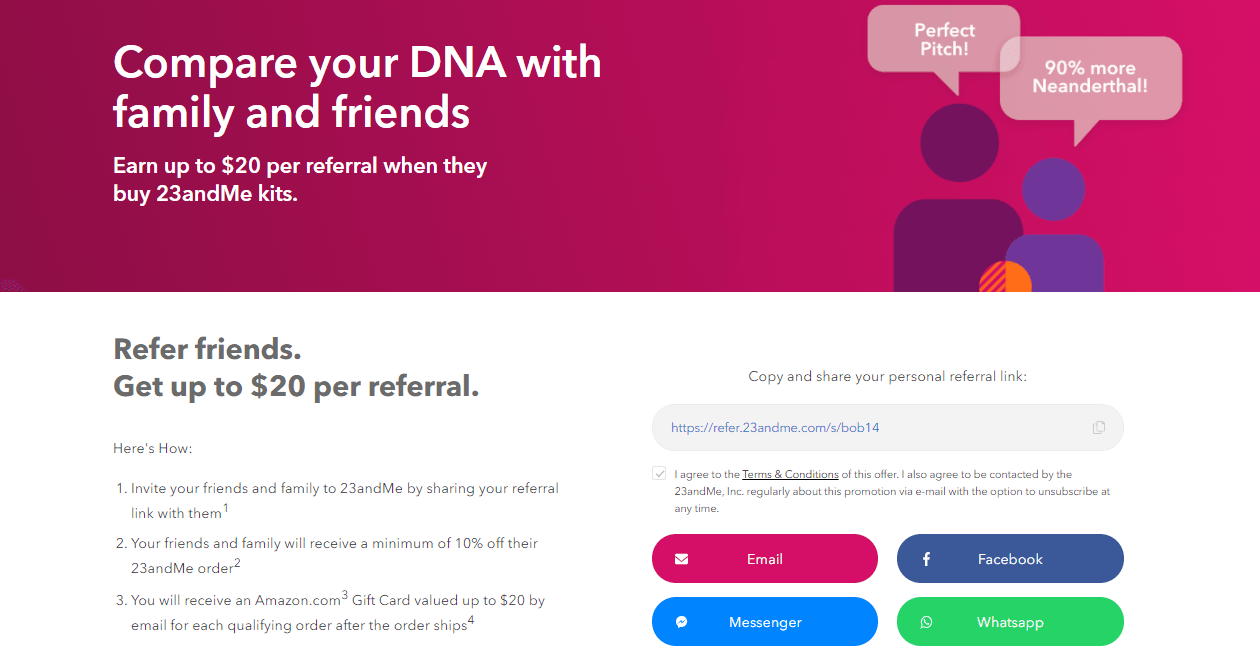This screenshot has width=1260, height=655.
Task: Click footnote 4 after 'order ships'
Action: pyautogui.click(x=471, y=621)
